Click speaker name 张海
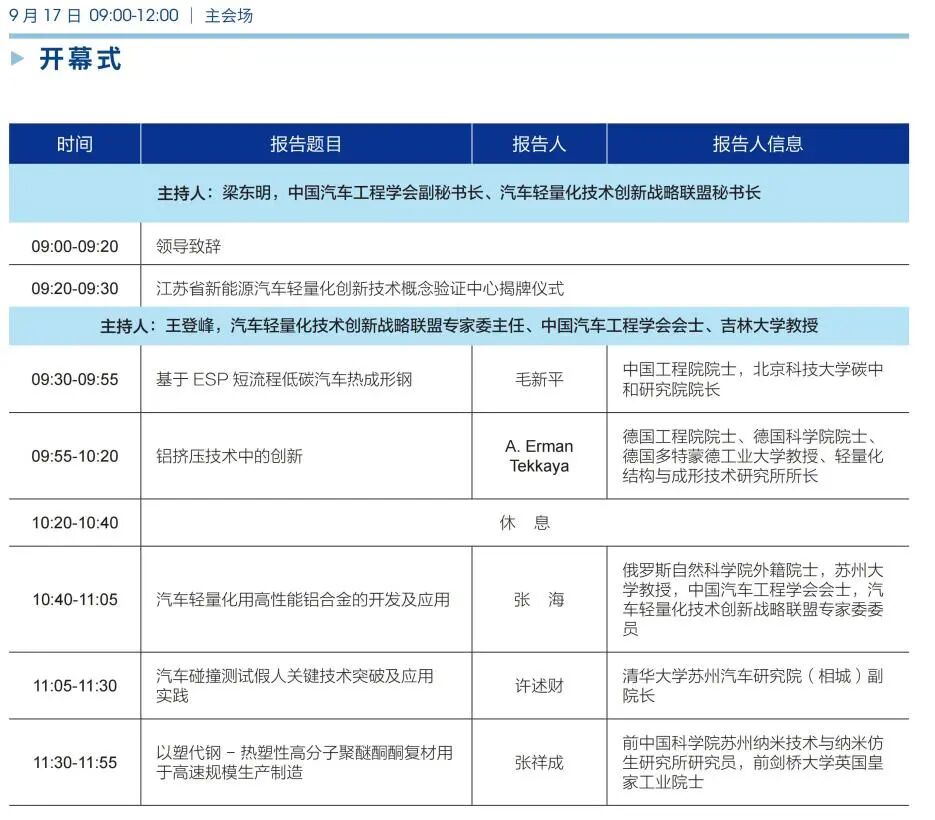 (x=539, y=599)
